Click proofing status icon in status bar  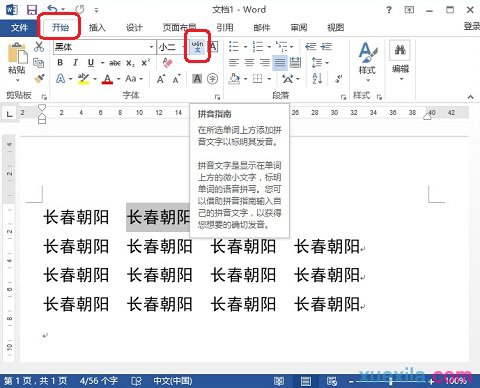(x=136, y=381)
